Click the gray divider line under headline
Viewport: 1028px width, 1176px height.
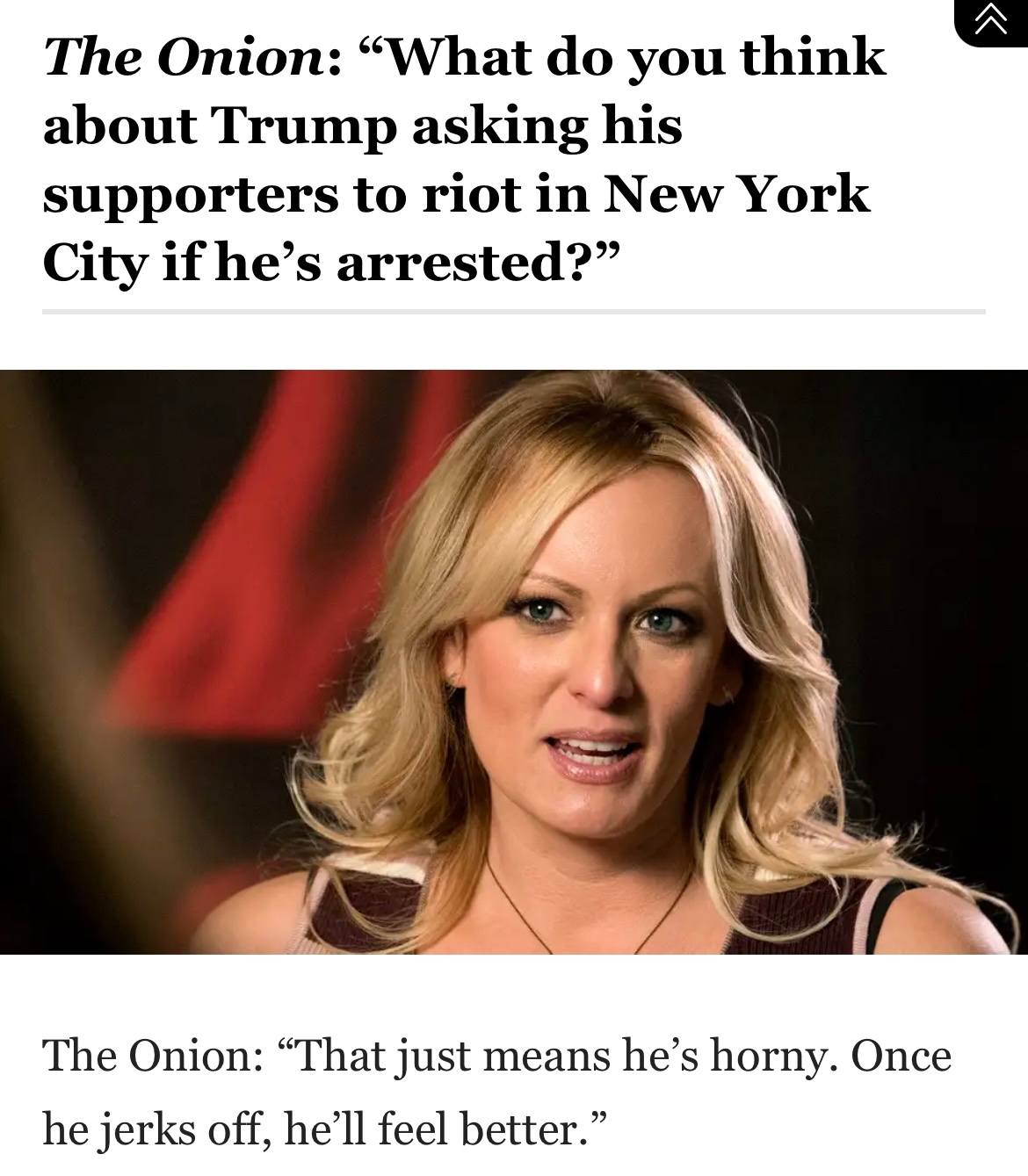pos(514,311)
